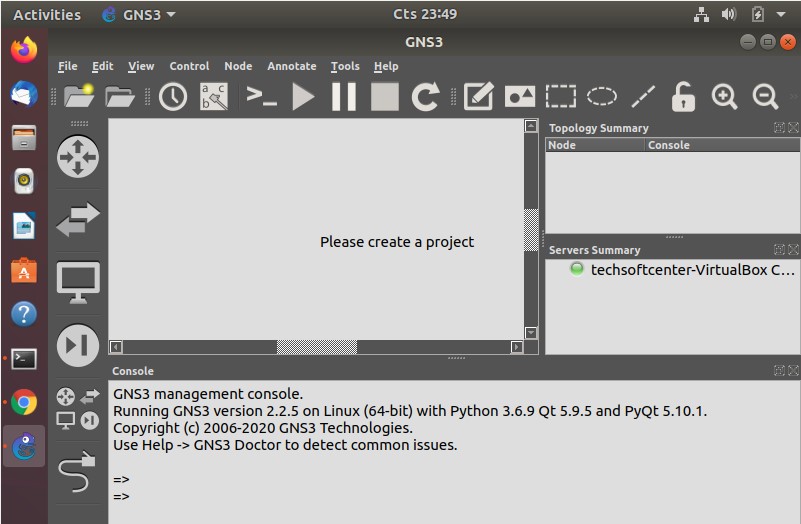Viewport: 801px width, 524px height.
Task: Click workspace vertical scrollbar up arrow
Action: pos(531,126)
